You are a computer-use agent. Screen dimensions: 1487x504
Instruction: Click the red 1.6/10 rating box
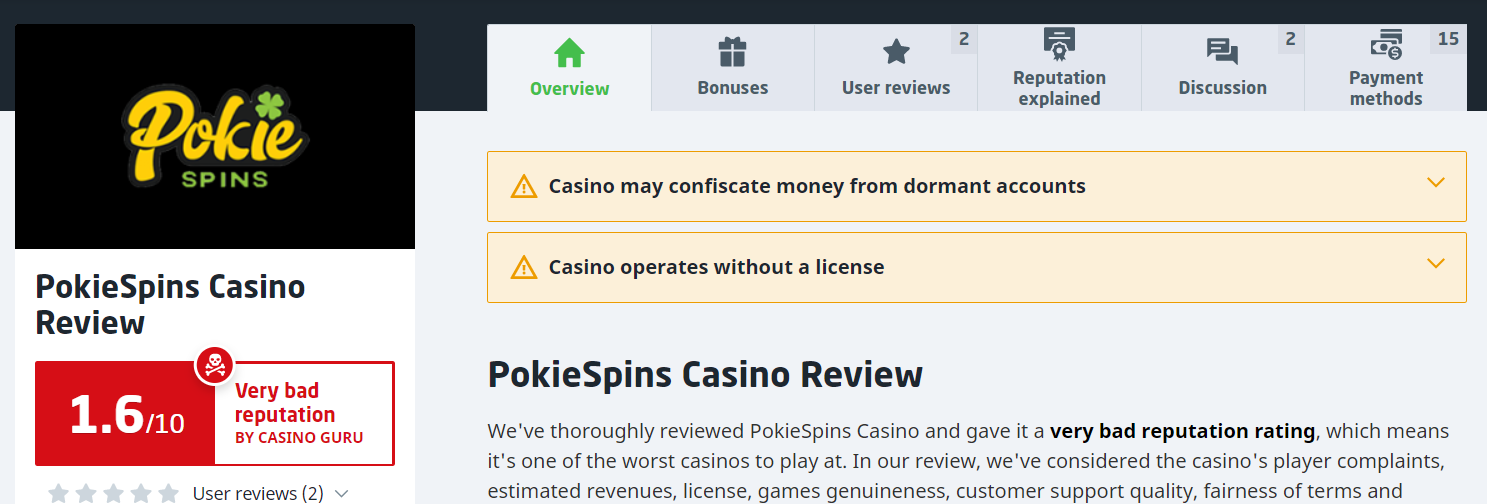(x=125, y=414)
